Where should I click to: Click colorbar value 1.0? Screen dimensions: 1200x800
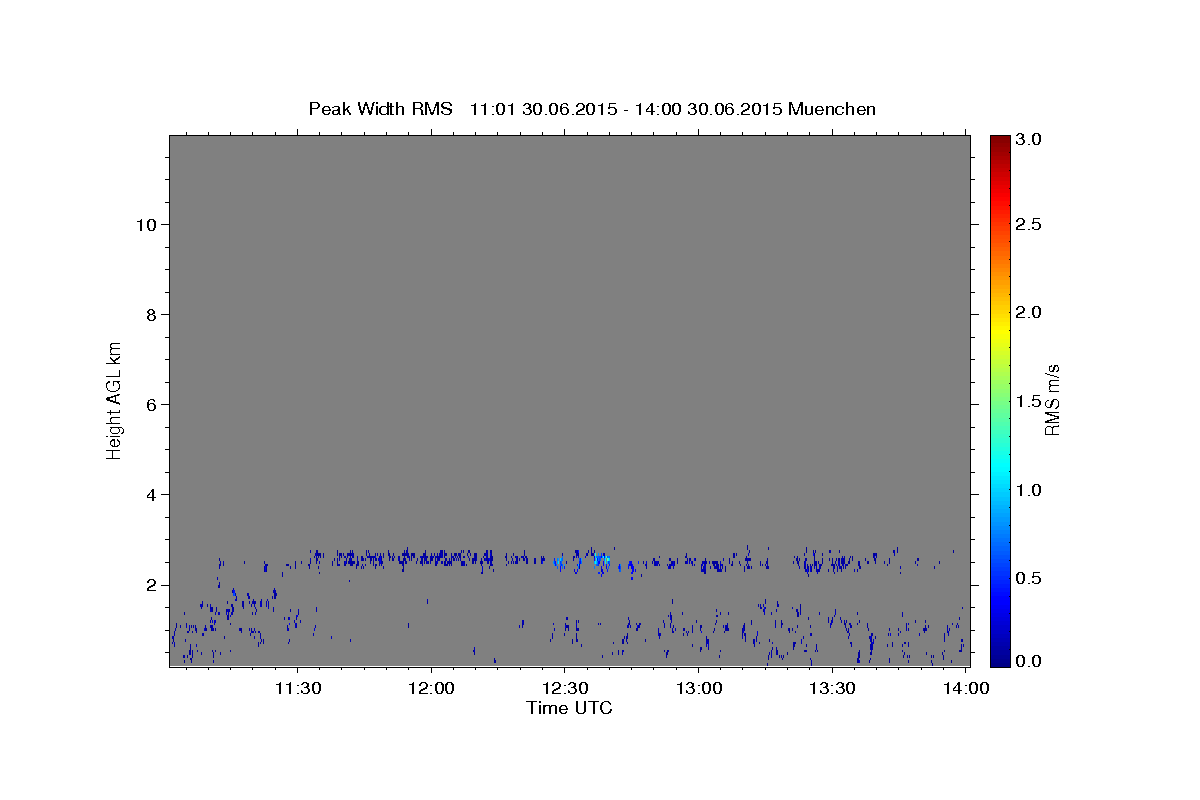1030,490
